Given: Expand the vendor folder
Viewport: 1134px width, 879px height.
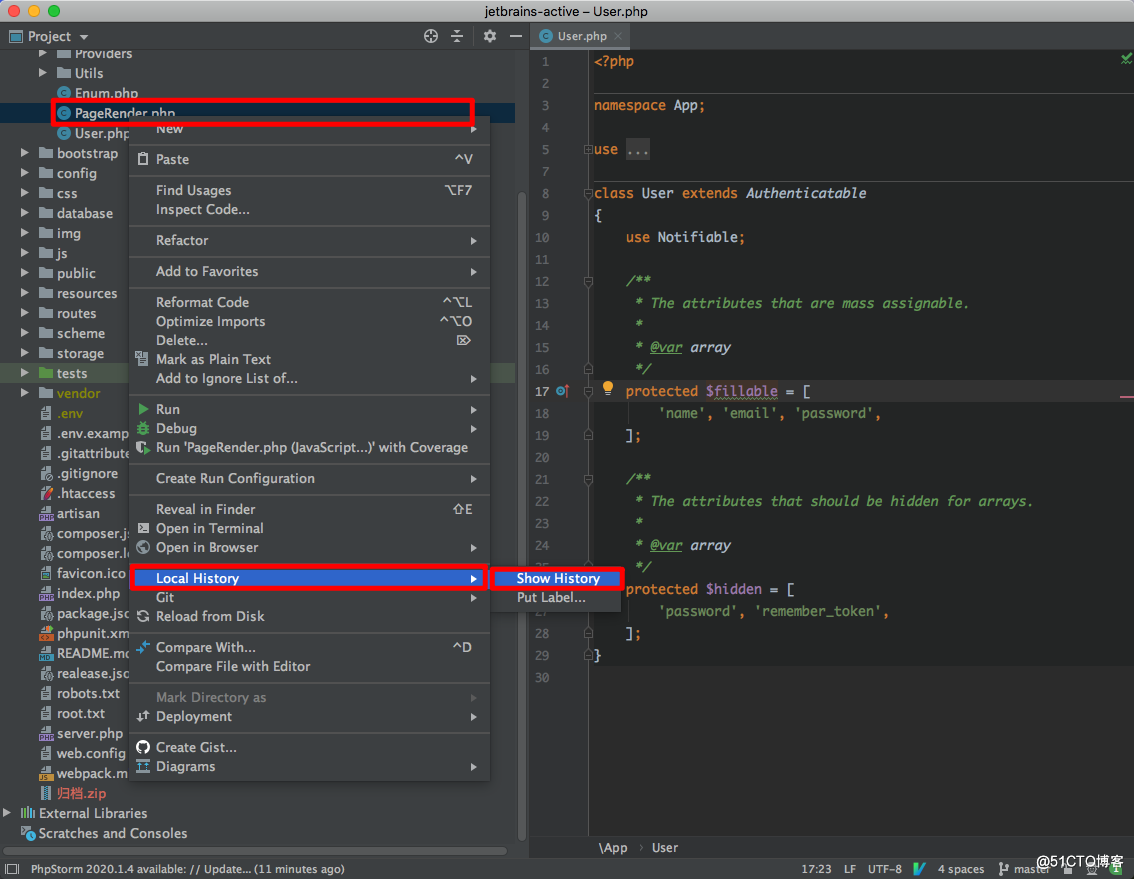Looking at the screenshot, I should [25, 393].
